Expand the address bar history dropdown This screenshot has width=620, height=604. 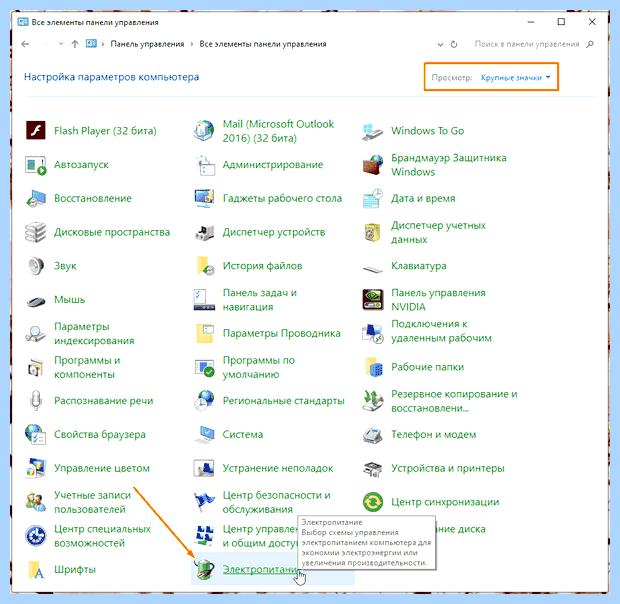coord(440,44)
